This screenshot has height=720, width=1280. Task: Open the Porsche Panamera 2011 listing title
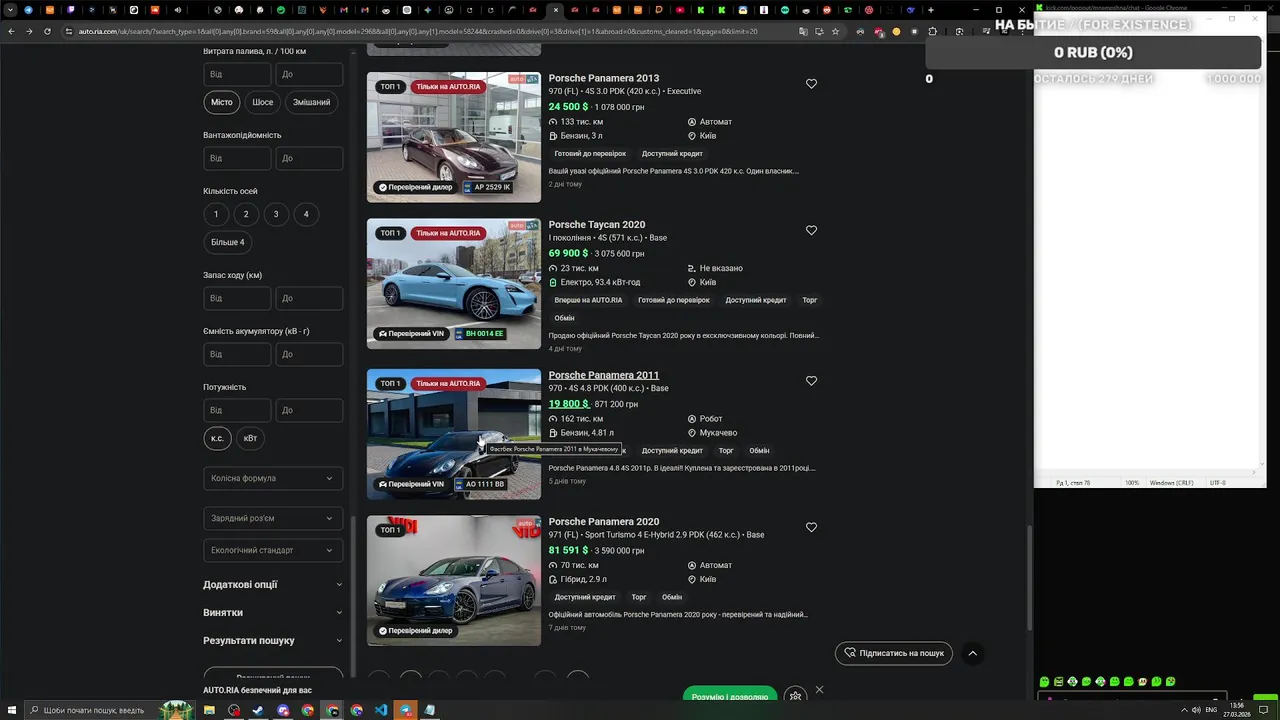(603, 375)
